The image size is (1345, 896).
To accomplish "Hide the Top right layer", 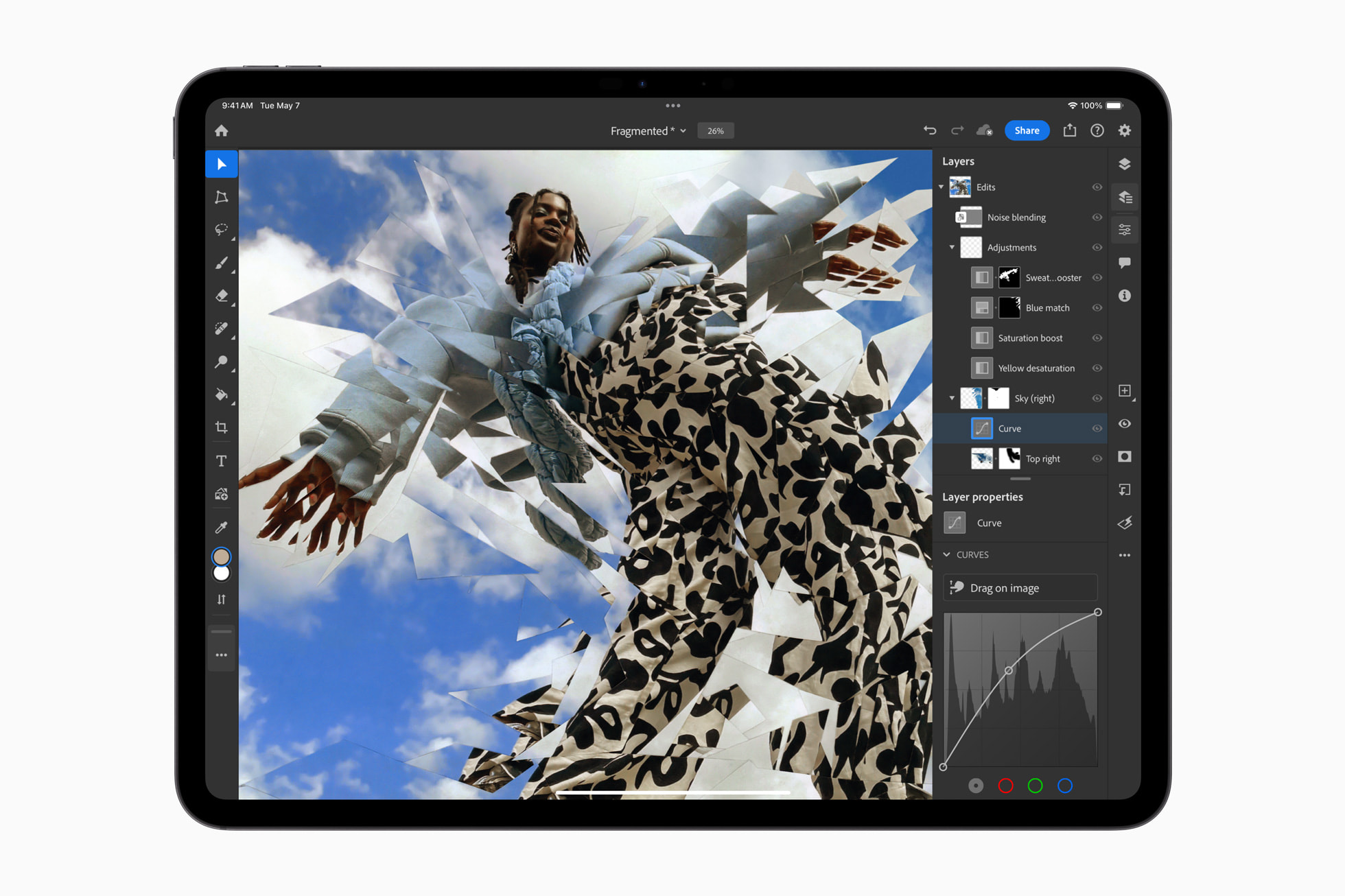I will point(1097,458).
